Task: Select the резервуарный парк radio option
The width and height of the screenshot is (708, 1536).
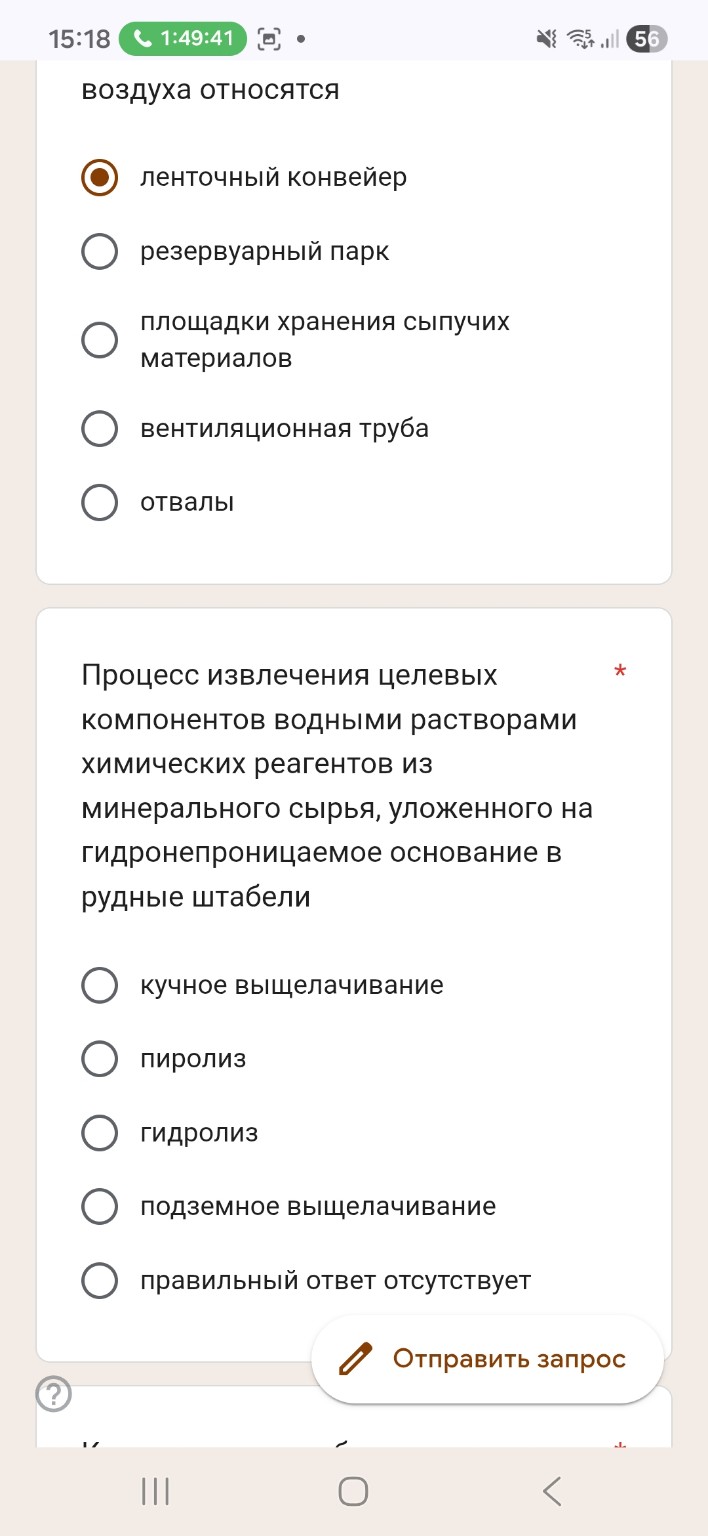Action: (x=99, y=252)
